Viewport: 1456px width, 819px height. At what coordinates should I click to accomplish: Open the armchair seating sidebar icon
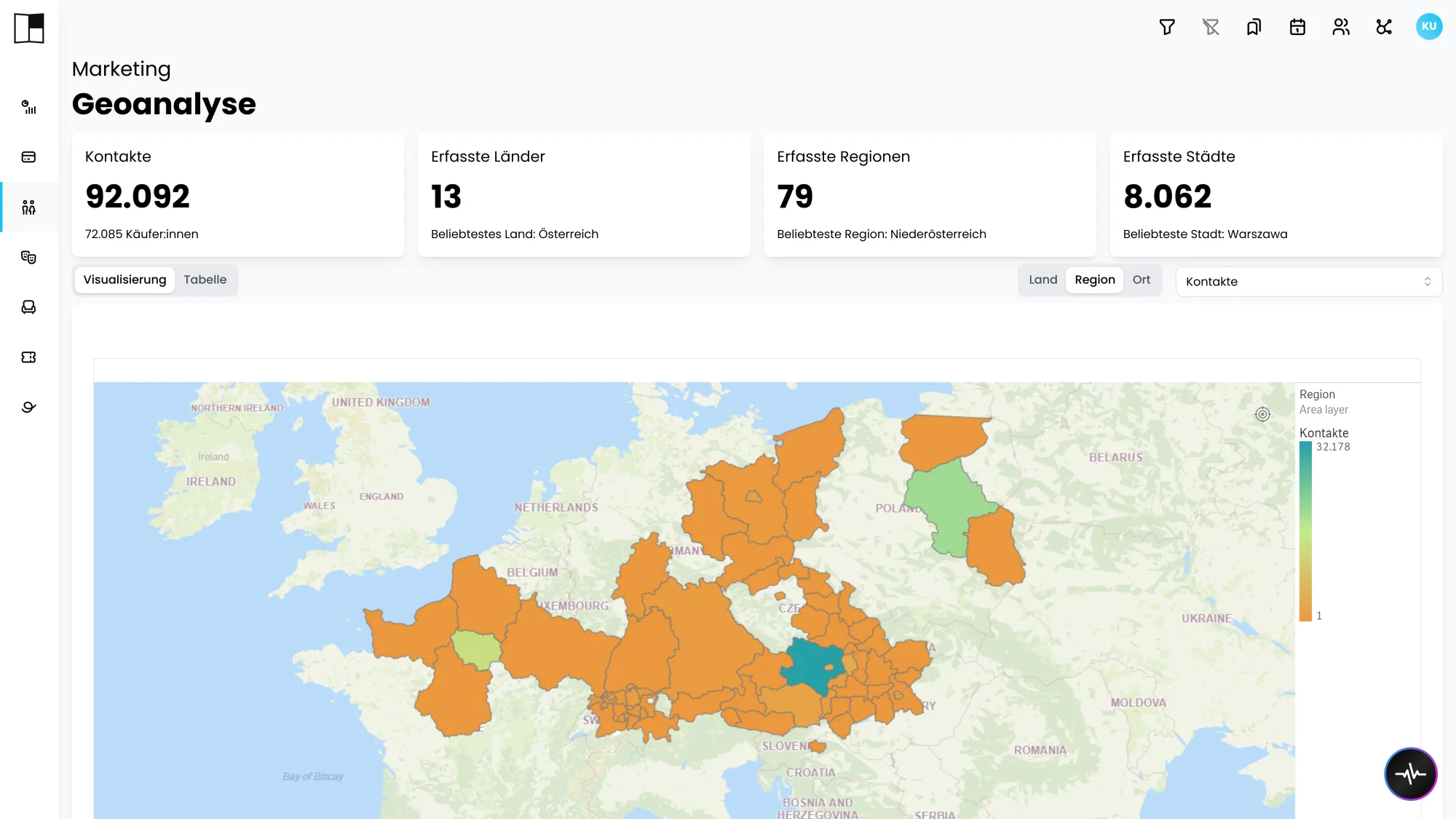click(28, 307)
